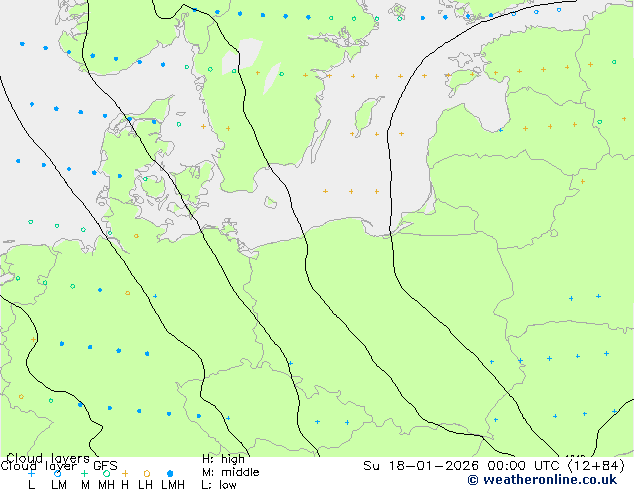Select the 'L: low' legend text

point(219,485)
